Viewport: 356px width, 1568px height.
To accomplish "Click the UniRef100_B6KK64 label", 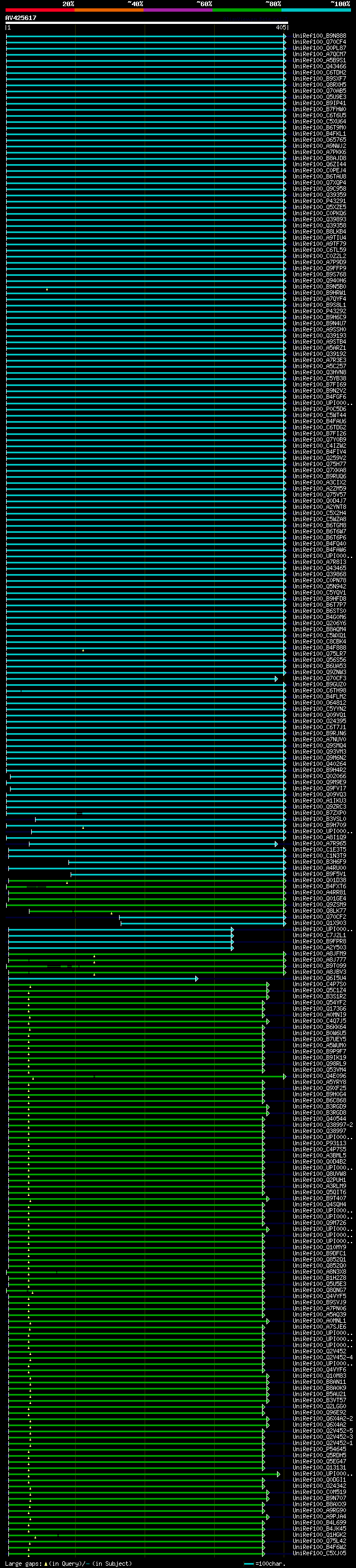I will pyautogui.click(x=319, y=1027).
